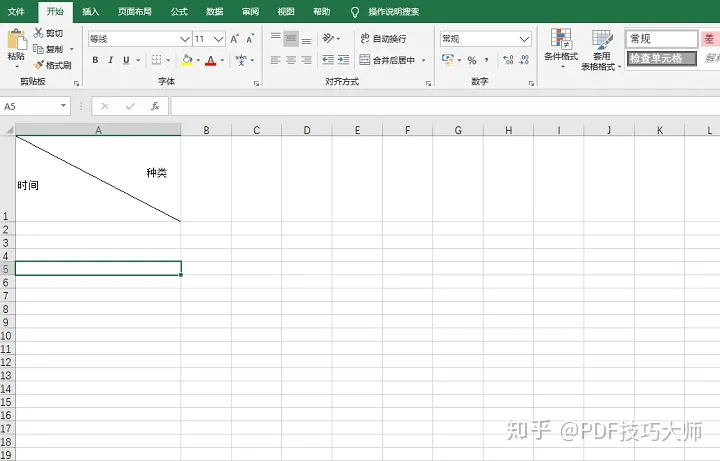Viewport: 720px width, 461px height.
Task: Open the number format dropdown (常规)
Action: click(x=524, y=39)
